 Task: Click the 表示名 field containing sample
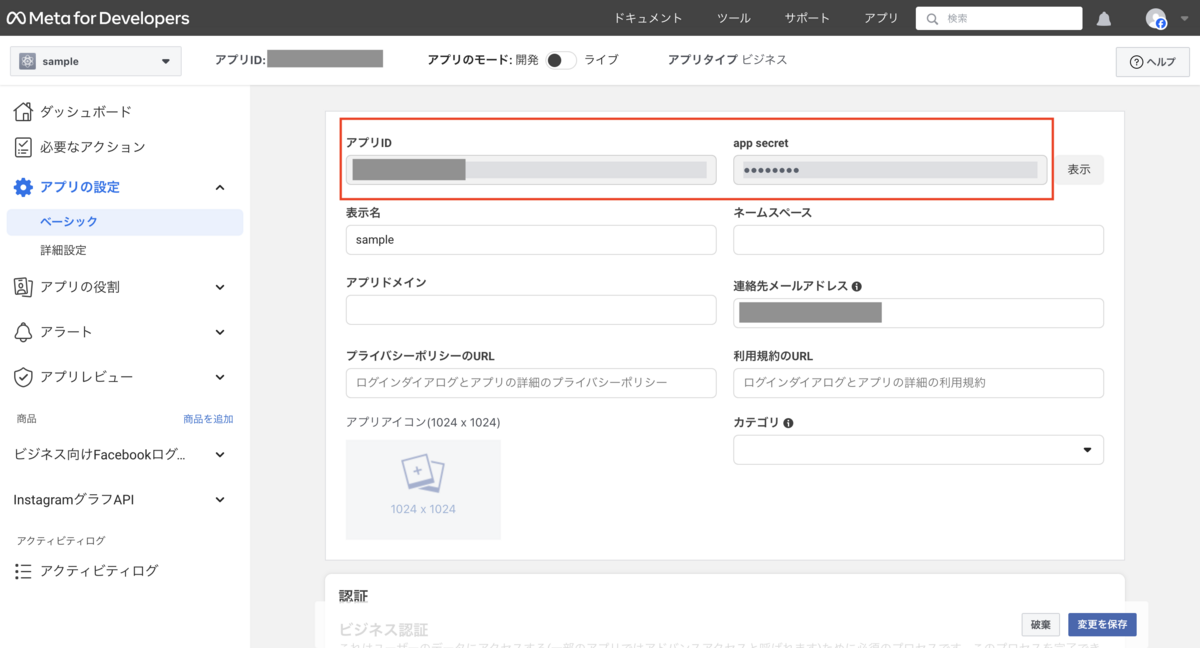click(531, 240)
